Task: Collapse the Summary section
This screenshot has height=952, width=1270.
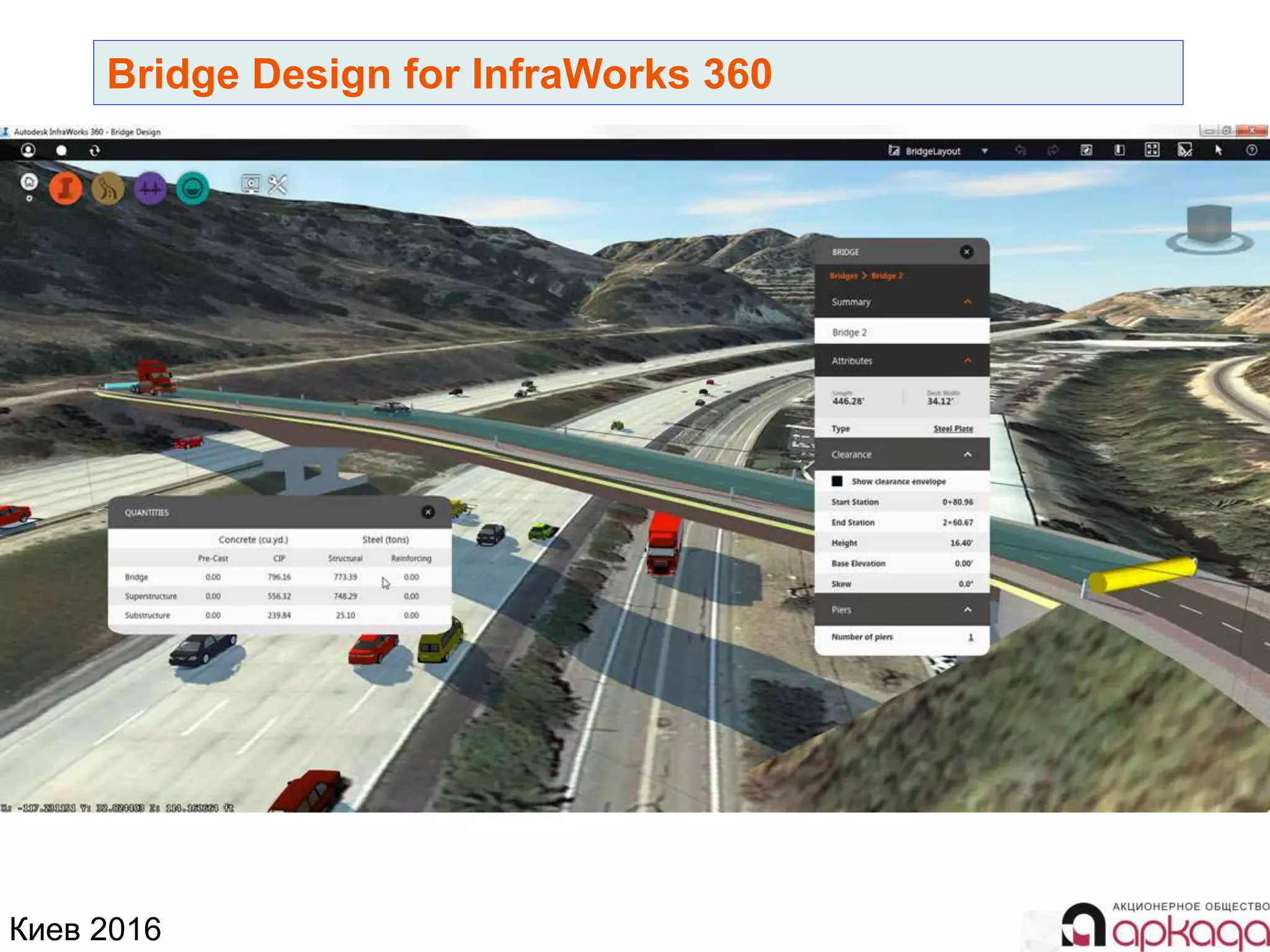Action: click(967, 302)
